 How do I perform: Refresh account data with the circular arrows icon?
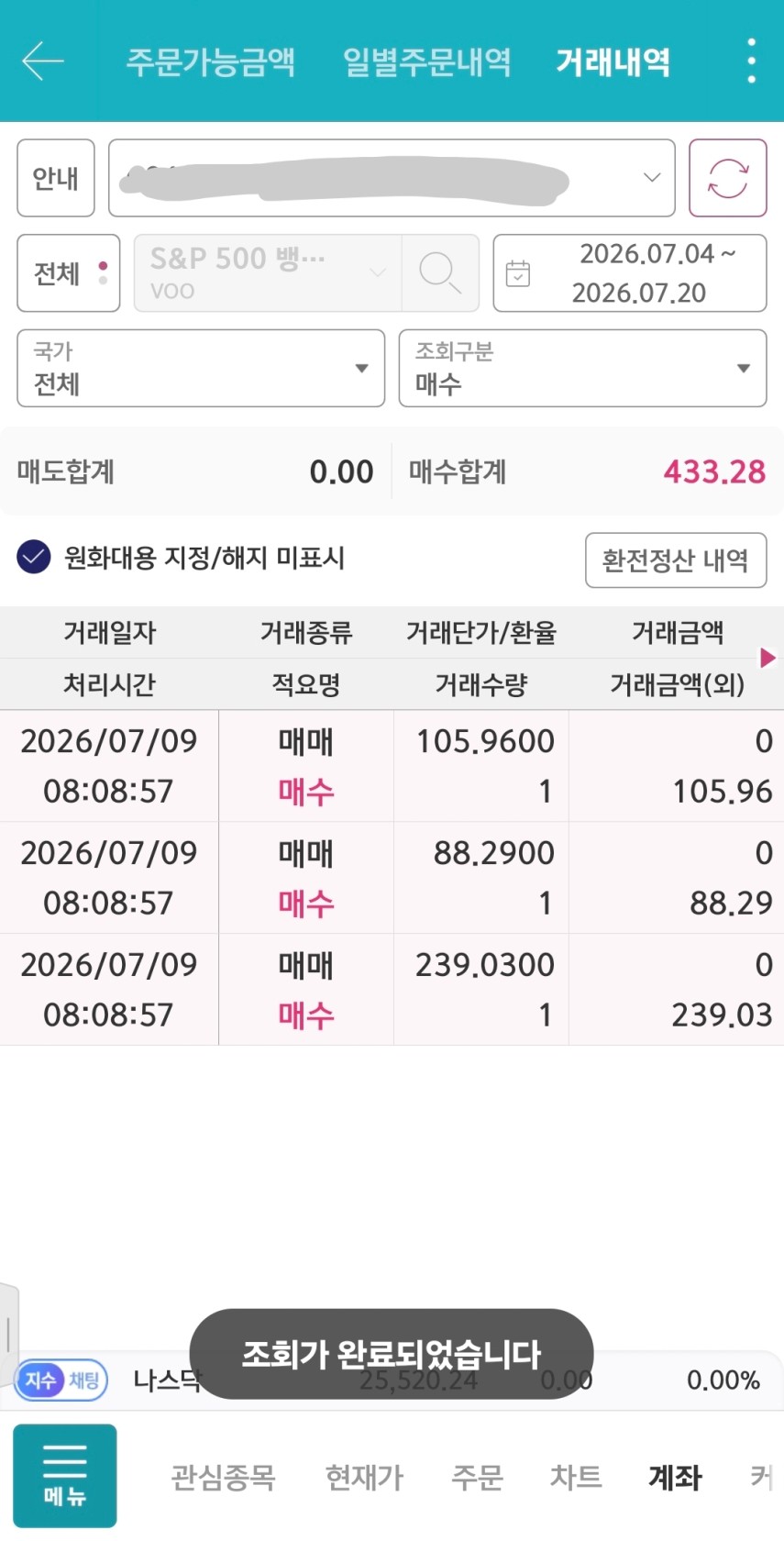pos(727,178)
